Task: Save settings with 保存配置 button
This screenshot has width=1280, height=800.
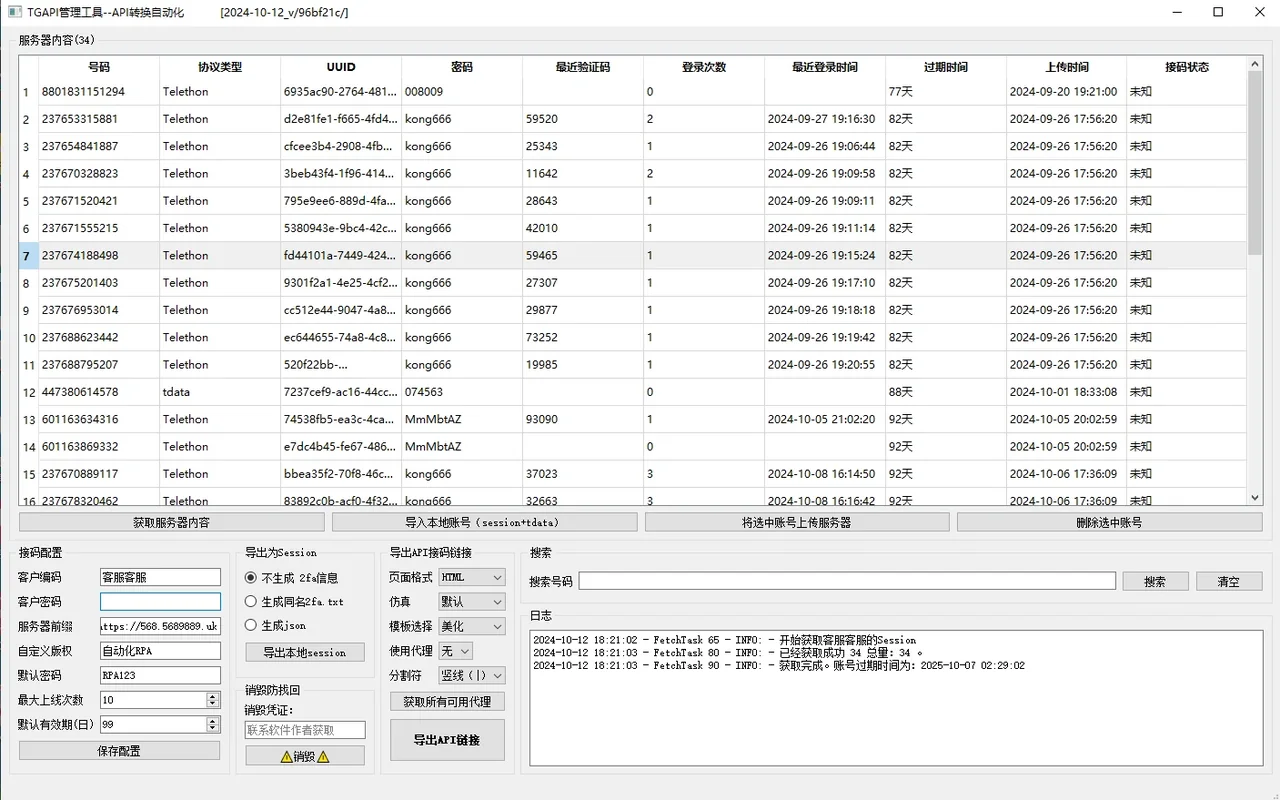Action: coord(119,751)
